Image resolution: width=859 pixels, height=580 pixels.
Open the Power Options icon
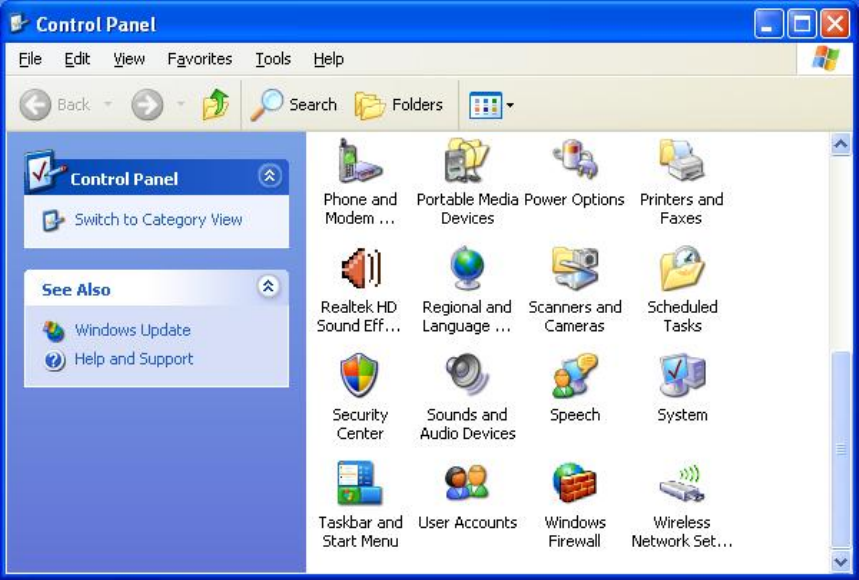(x=575, y=159)
